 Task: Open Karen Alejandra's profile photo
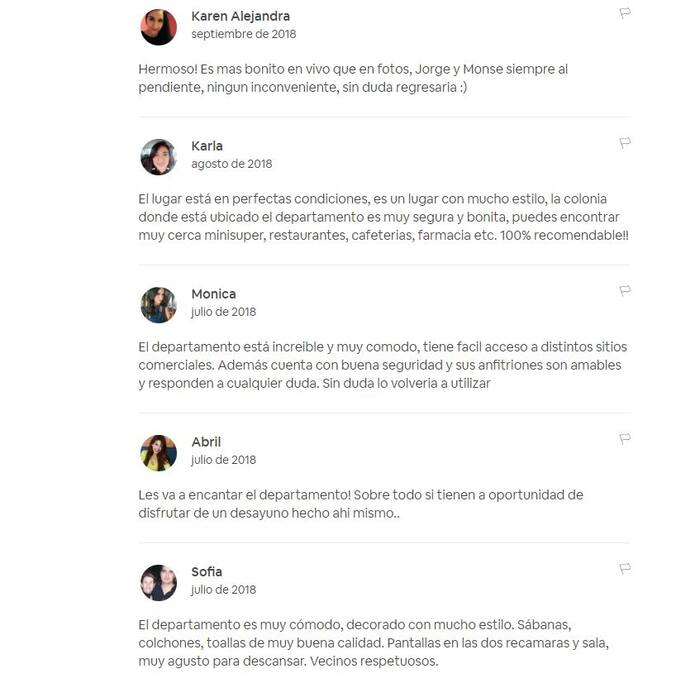tap(159, 27)
